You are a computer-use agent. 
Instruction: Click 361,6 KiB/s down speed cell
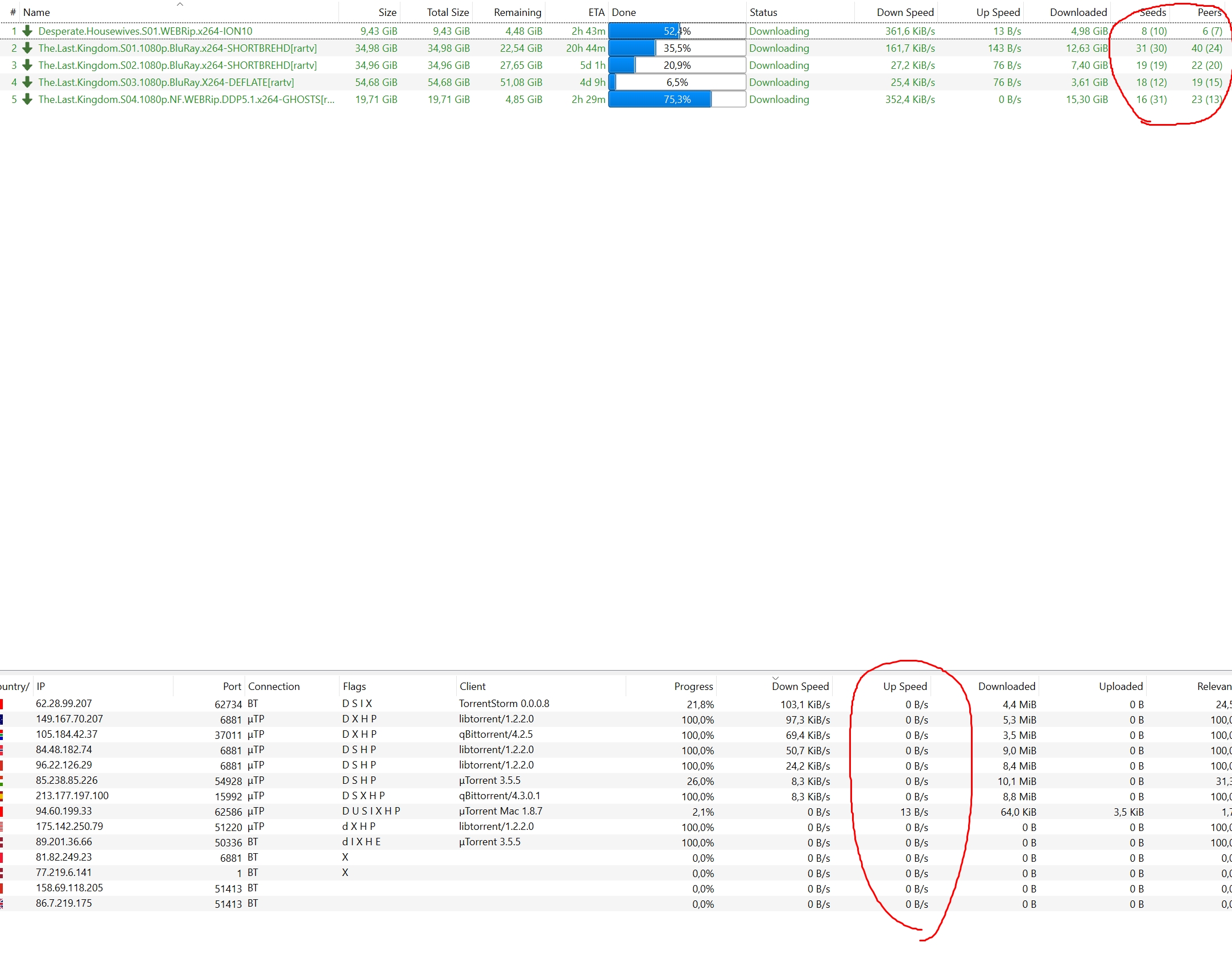click(909, 31)
